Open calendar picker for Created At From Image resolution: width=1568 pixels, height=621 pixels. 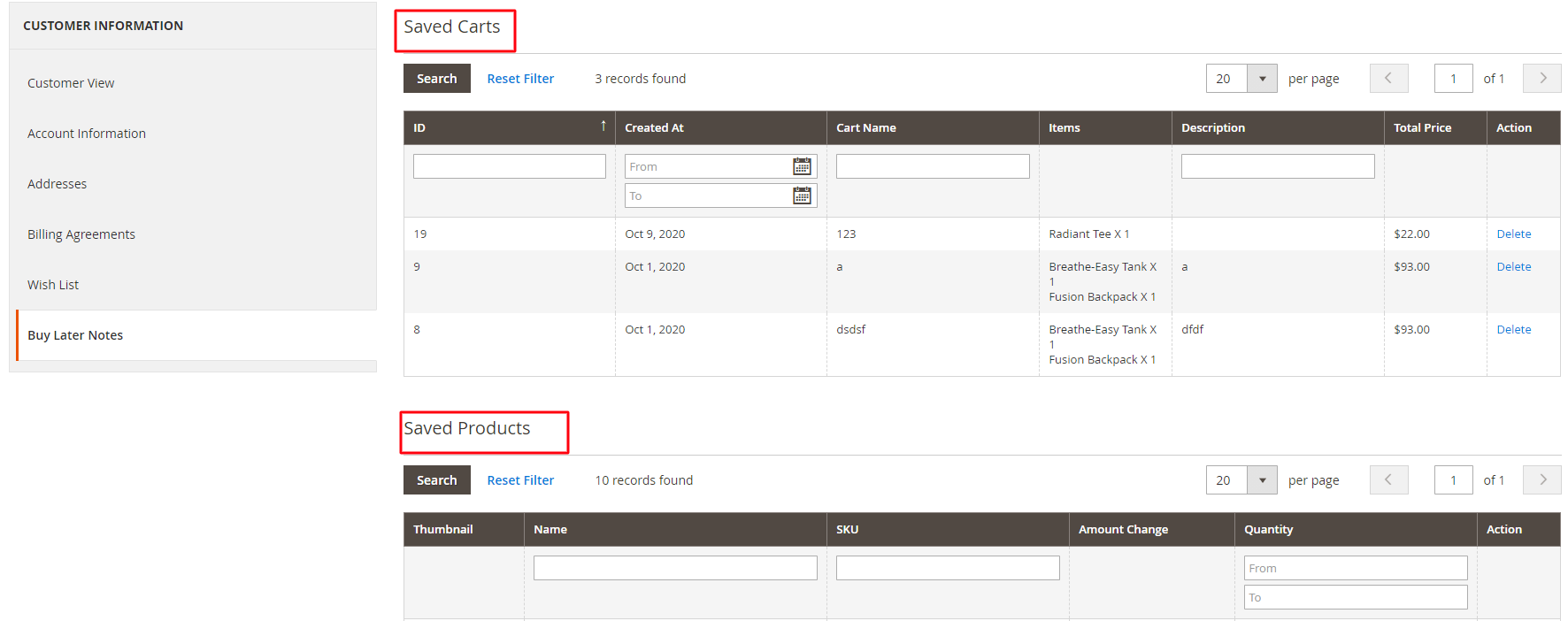coord(802,166)
